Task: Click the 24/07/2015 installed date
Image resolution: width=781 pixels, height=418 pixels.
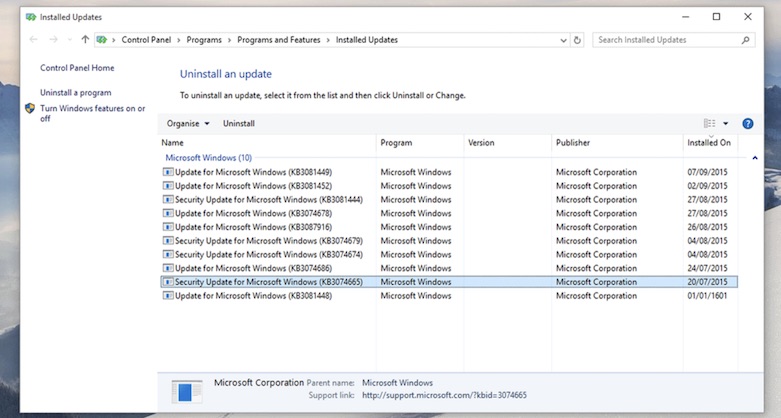Action: pos(707,268)
